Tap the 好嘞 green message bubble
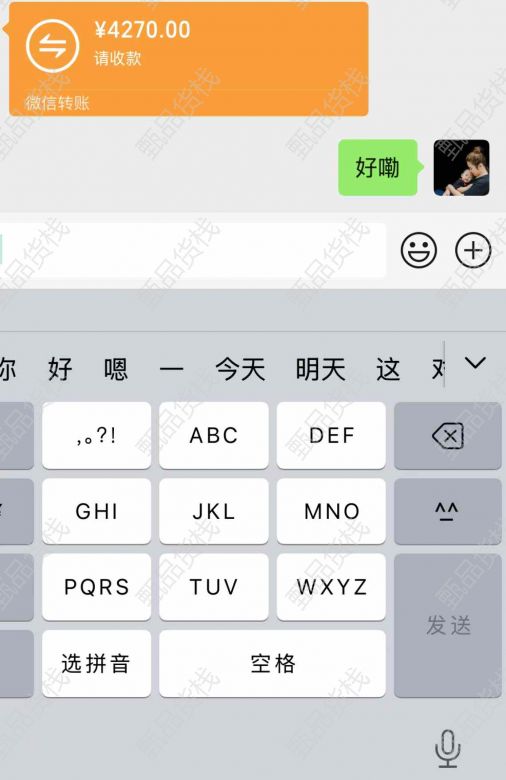506x780 pixels. click(380, 168)
